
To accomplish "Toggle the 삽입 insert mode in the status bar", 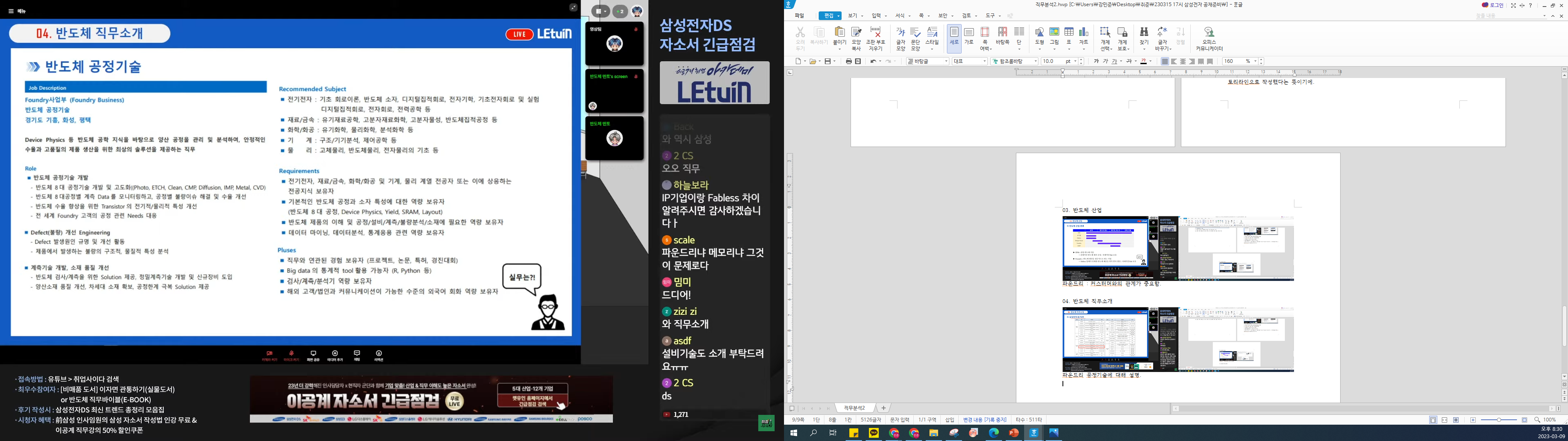I will pos(949,420).
